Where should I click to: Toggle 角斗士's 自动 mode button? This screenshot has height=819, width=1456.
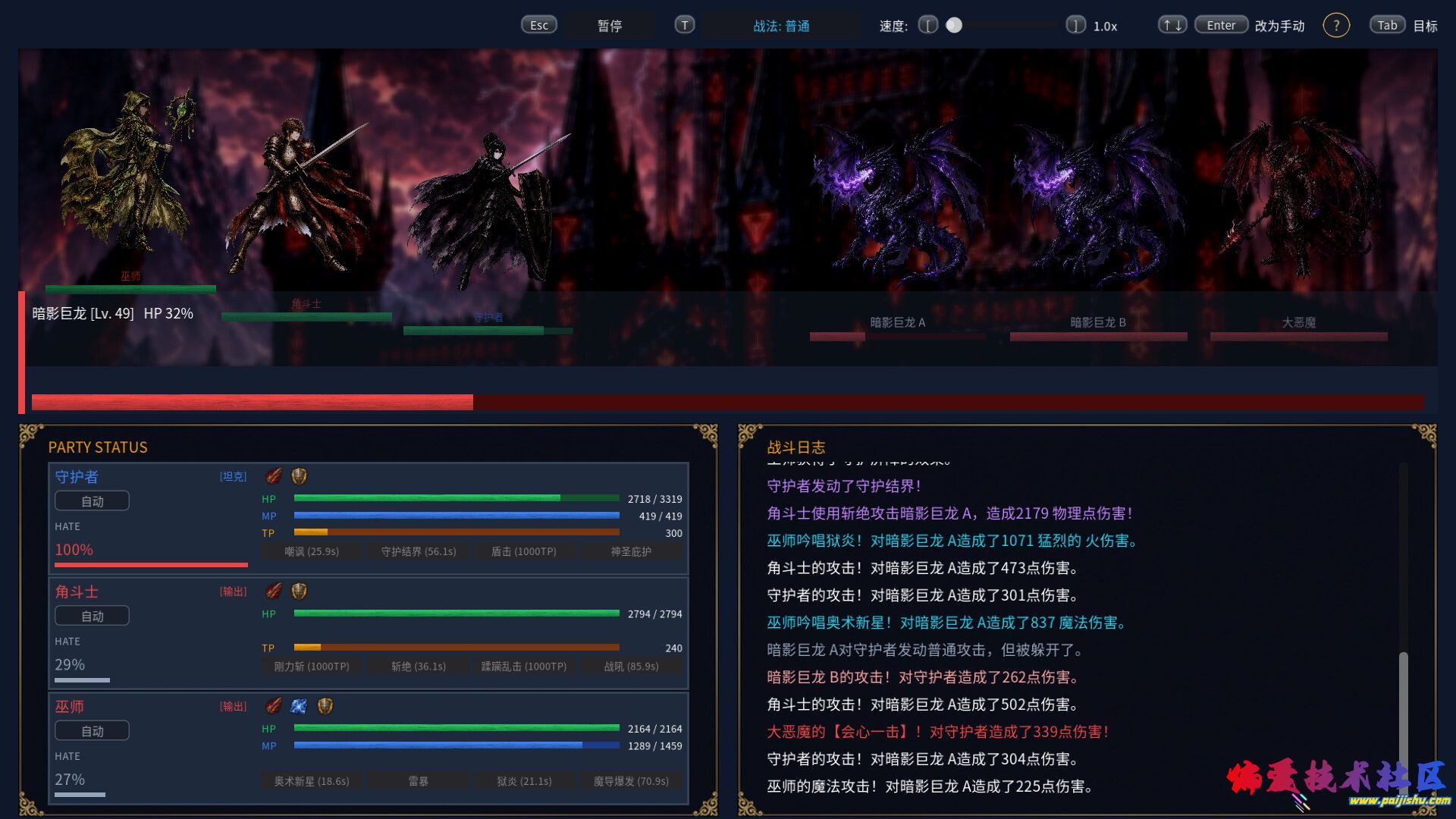point(92,617)
